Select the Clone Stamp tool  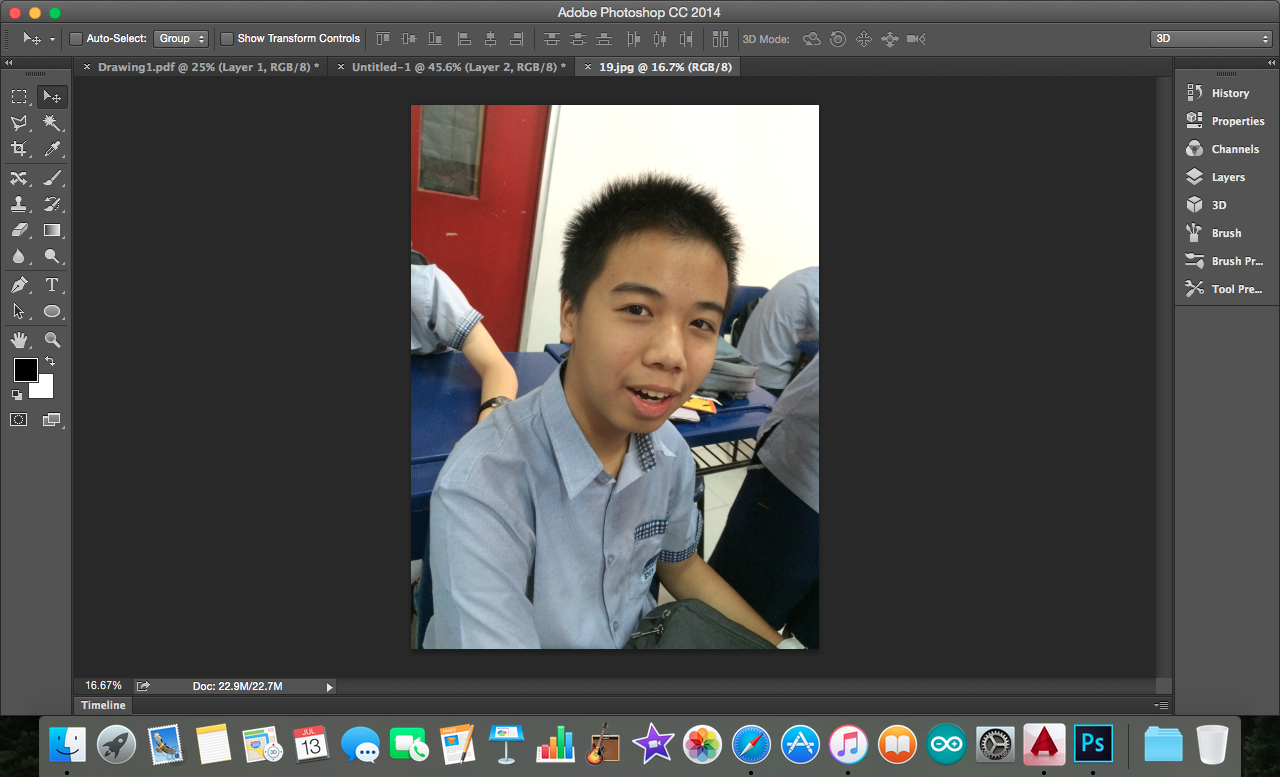click(19, 204)
